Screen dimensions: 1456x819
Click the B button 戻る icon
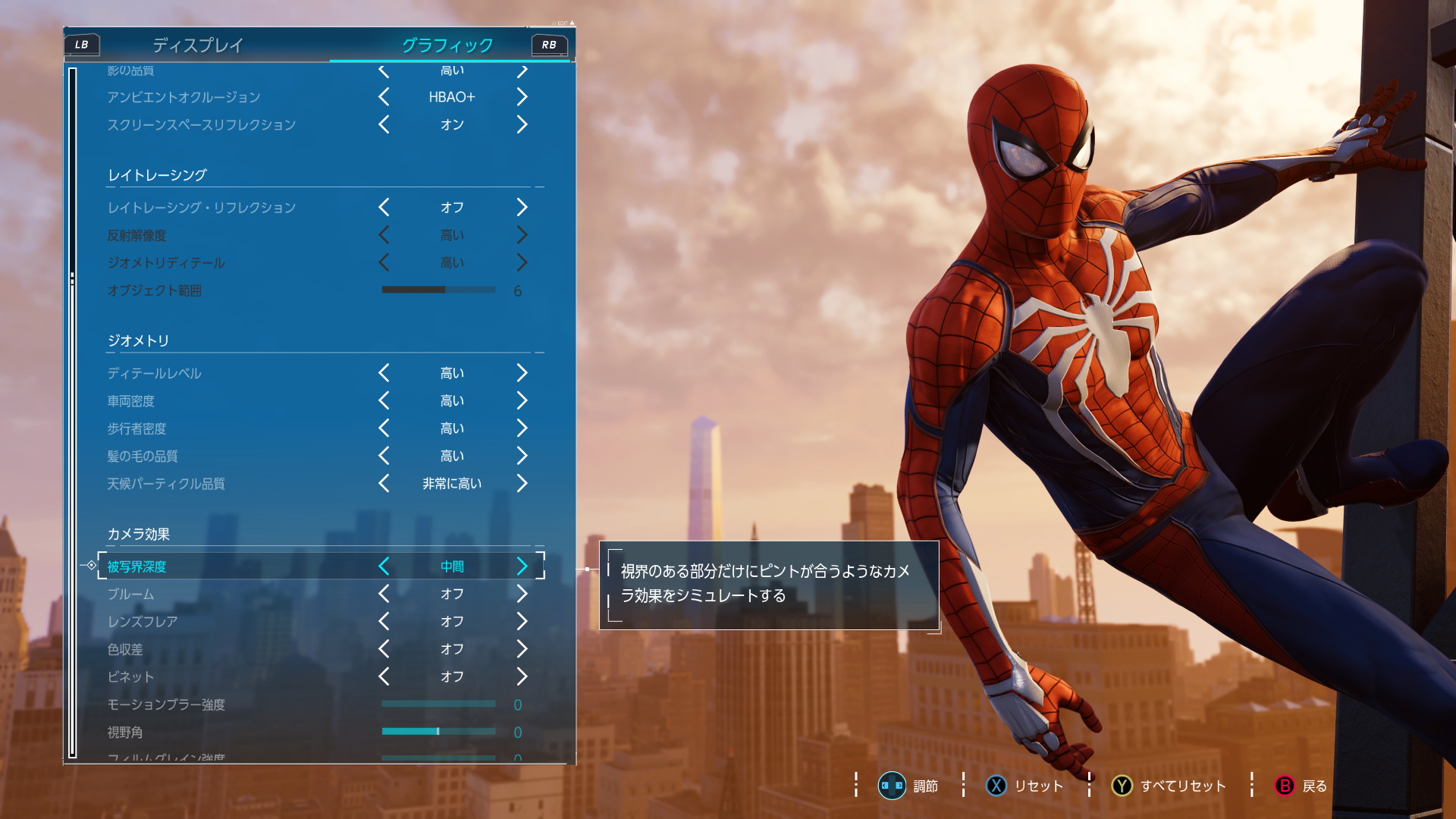point(1285,786)
